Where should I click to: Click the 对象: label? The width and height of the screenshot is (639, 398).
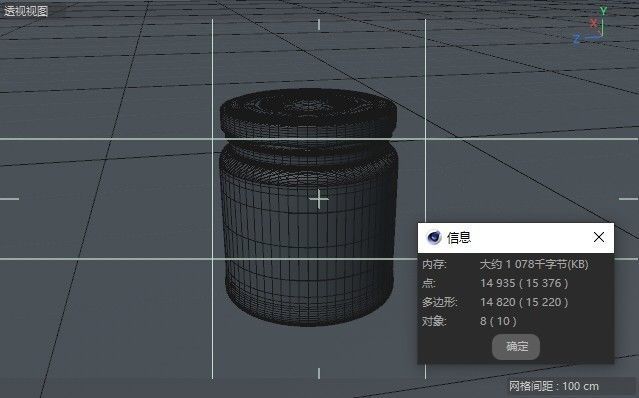click(x=434, y=321)
